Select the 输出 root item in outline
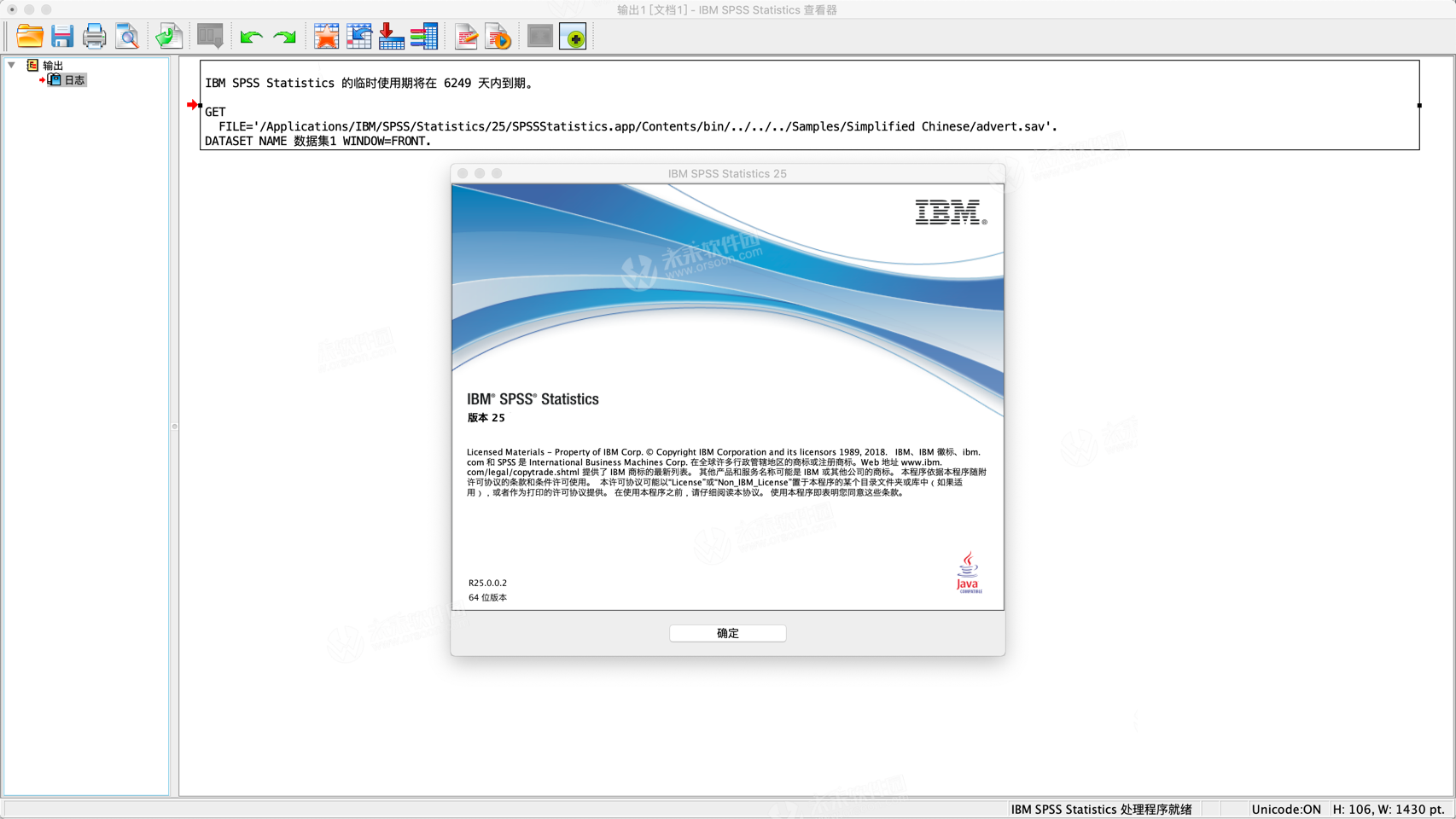 click(53, 66)
